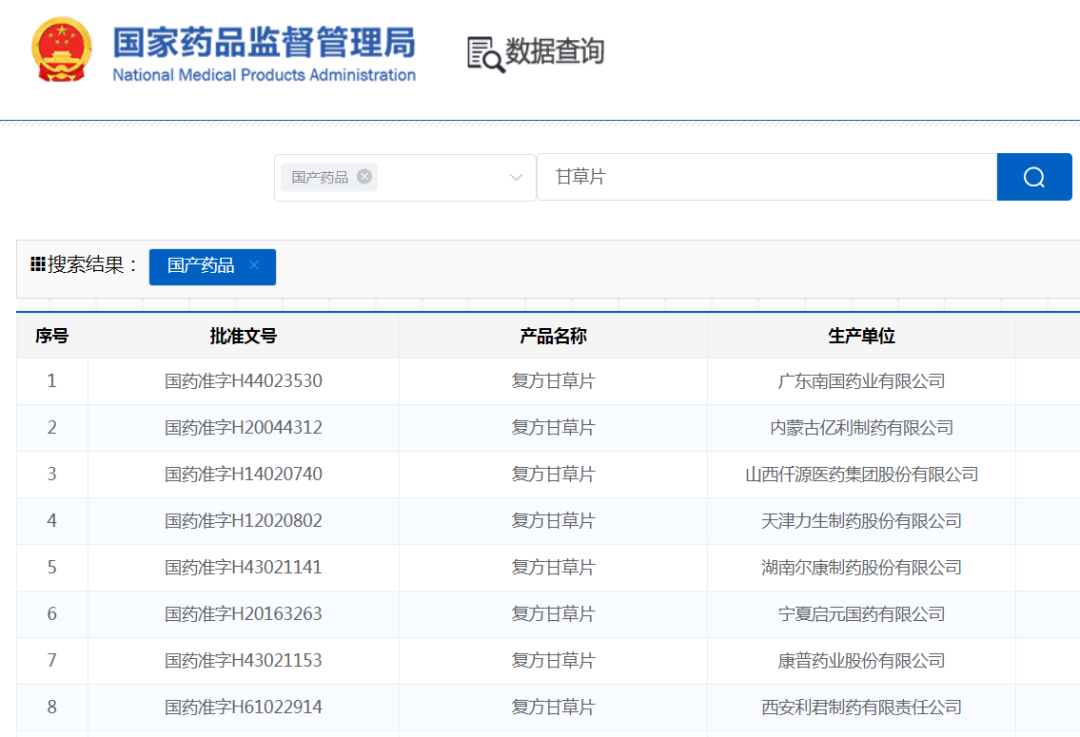This screenshot has height=737, width=1080.
Task: Select approval number 国药准字H12020802
Action: pos(243,521)
